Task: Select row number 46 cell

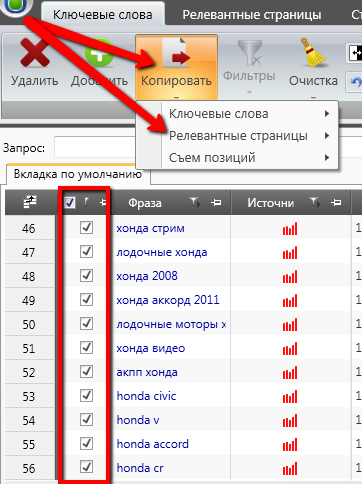Action: 29,229
